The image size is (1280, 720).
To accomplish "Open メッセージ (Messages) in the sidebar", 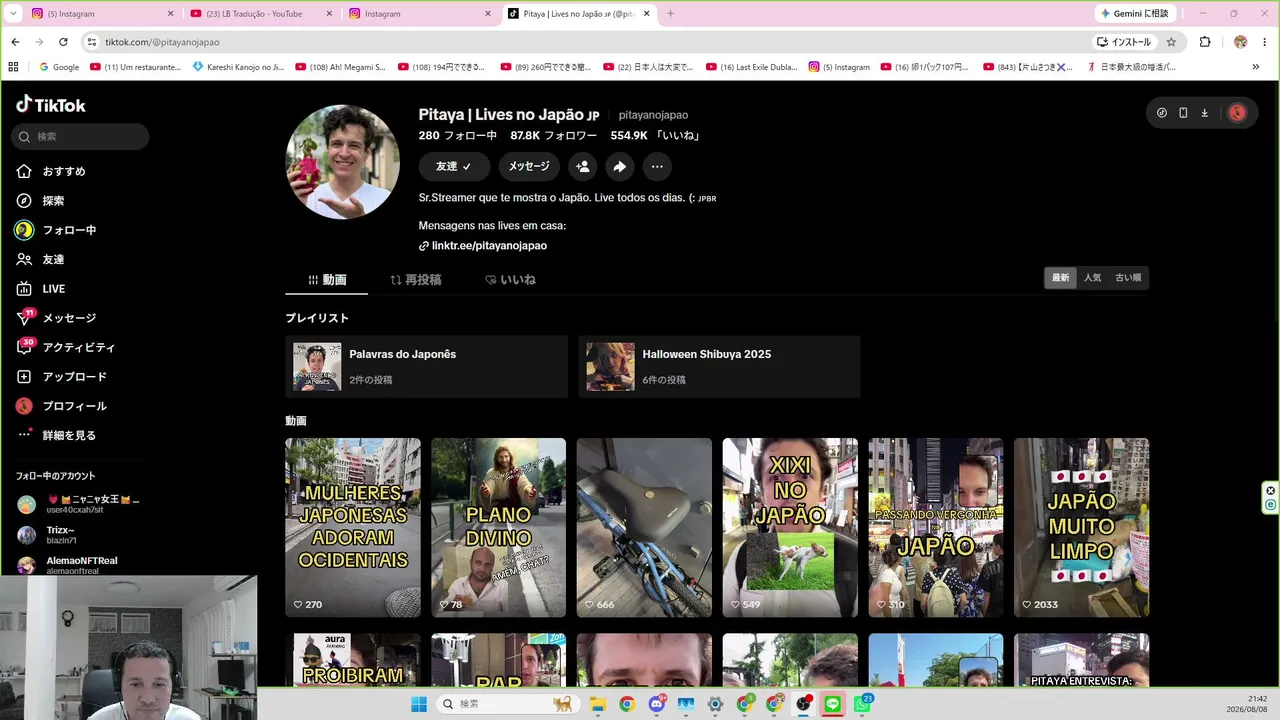I will click(56, 318).
